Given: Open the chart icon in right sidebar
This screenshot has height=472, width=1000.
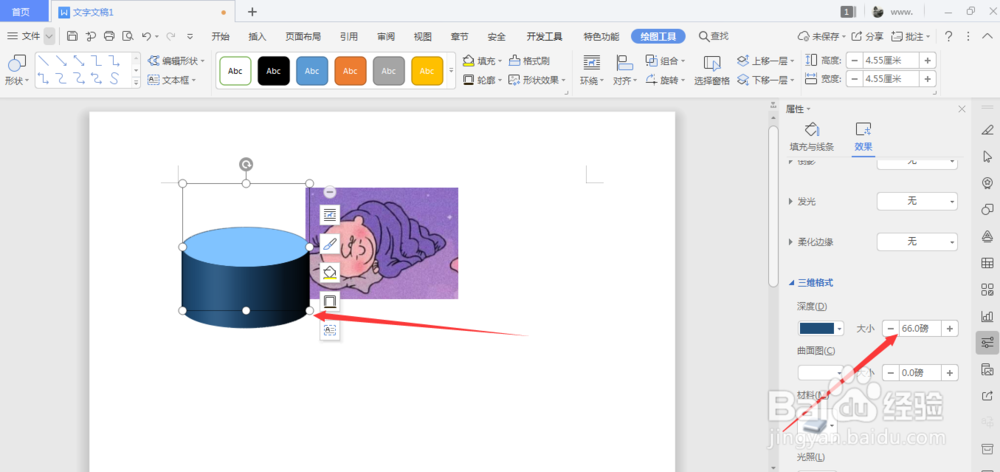Looking at the screenshot, I should click(987, 316).
